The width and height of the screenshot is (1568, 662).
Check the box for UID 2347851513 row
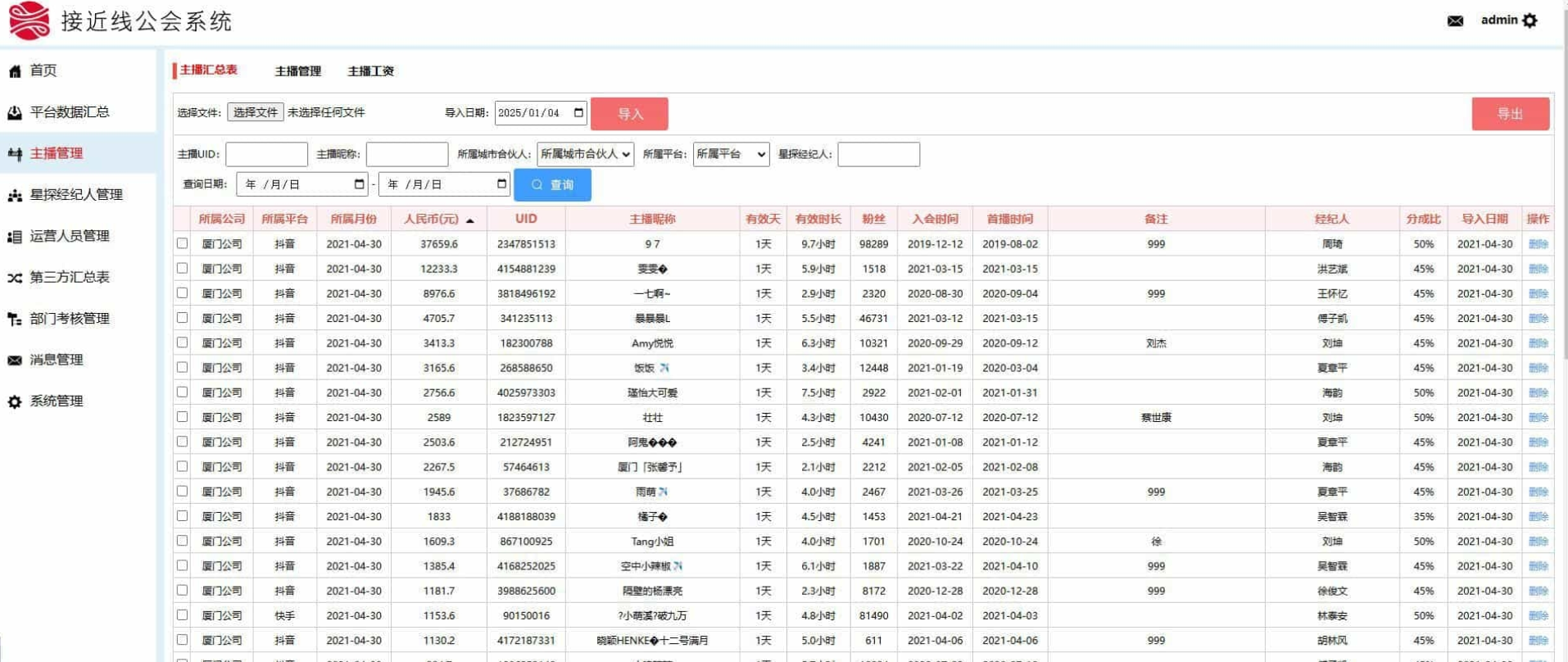[182, 243]
